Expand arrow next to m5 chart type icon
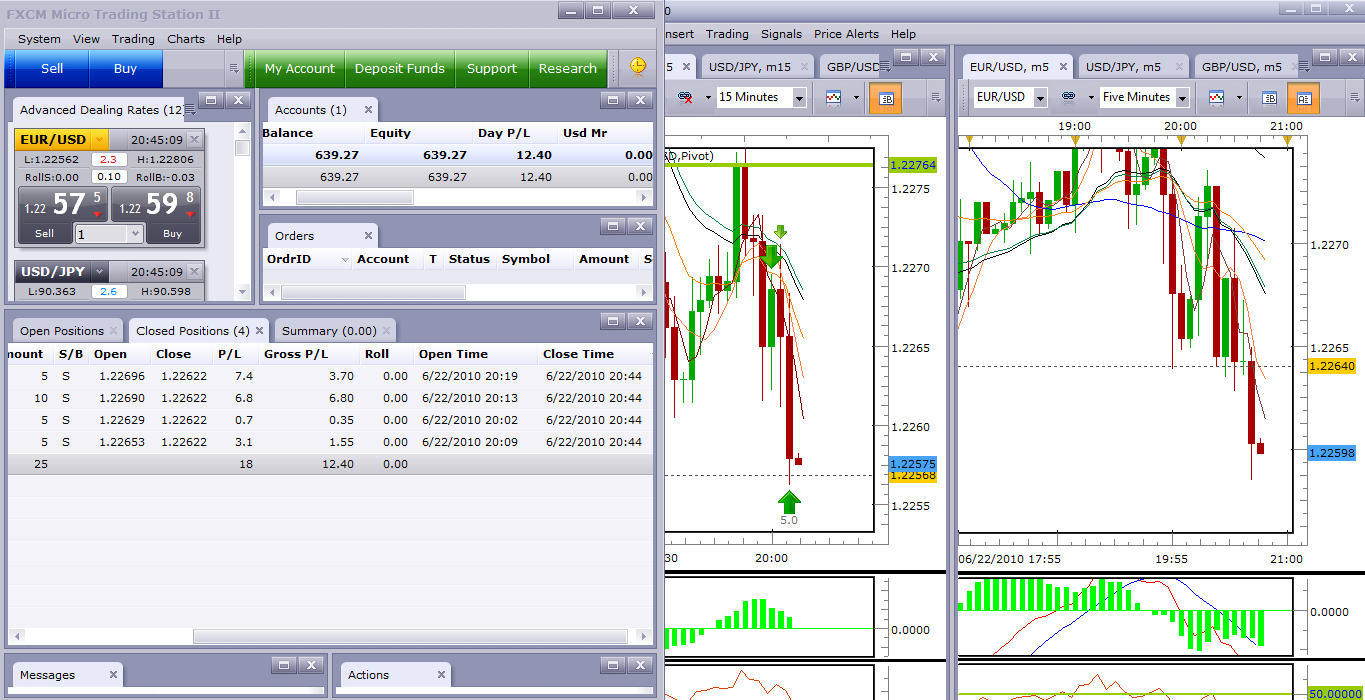 point(1239,97)
